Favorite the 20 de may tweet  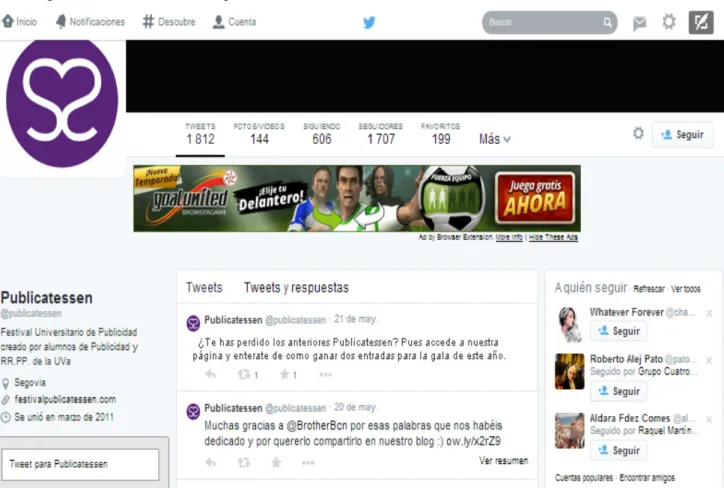point(276,462)
